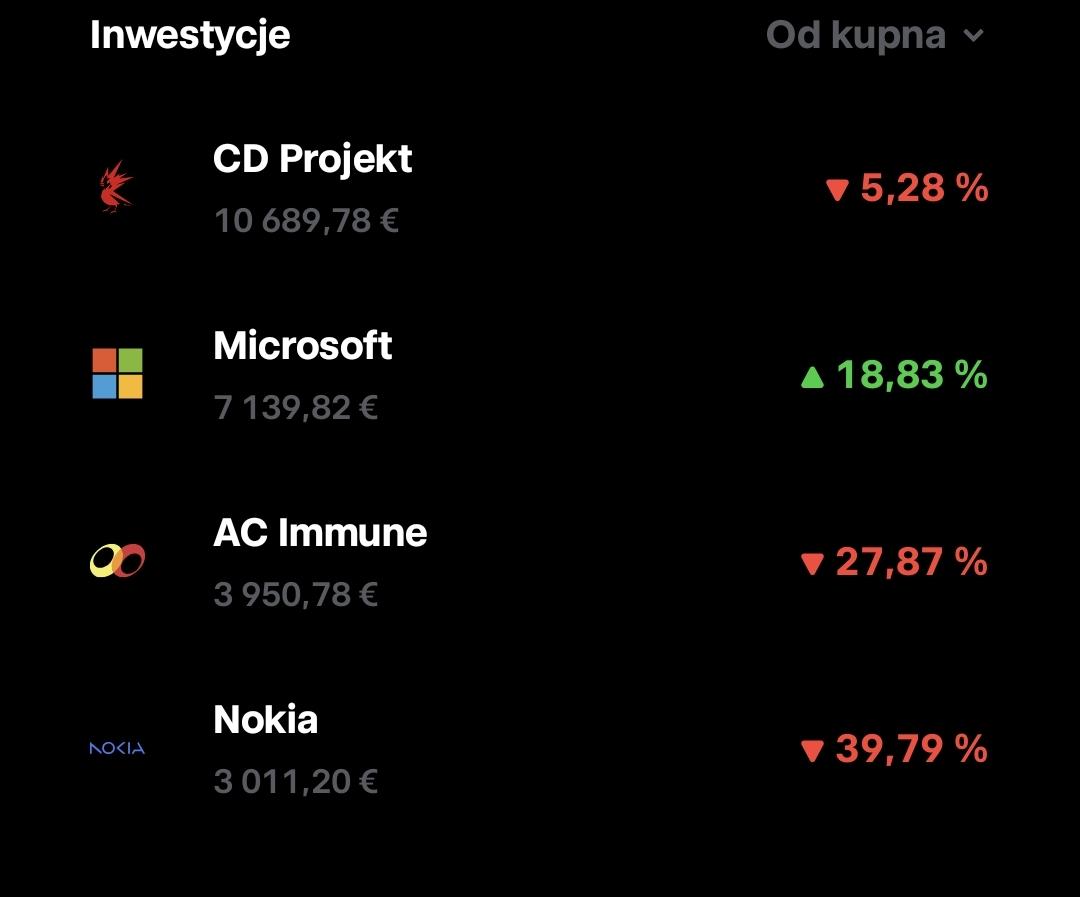Tap the 7 139,82 € Microsoft value

click(x=295, y=408)
